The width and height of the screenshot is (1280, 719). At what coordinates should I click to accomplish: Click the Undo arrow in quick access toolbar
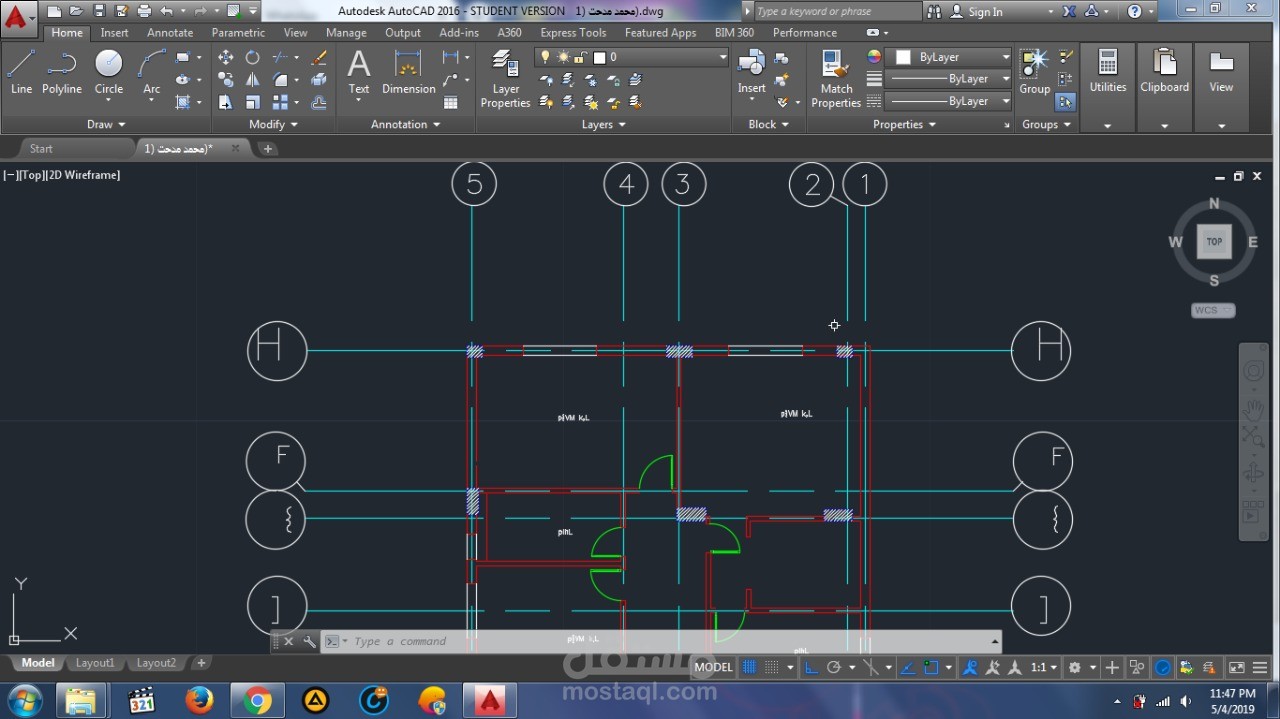(166, 12)
